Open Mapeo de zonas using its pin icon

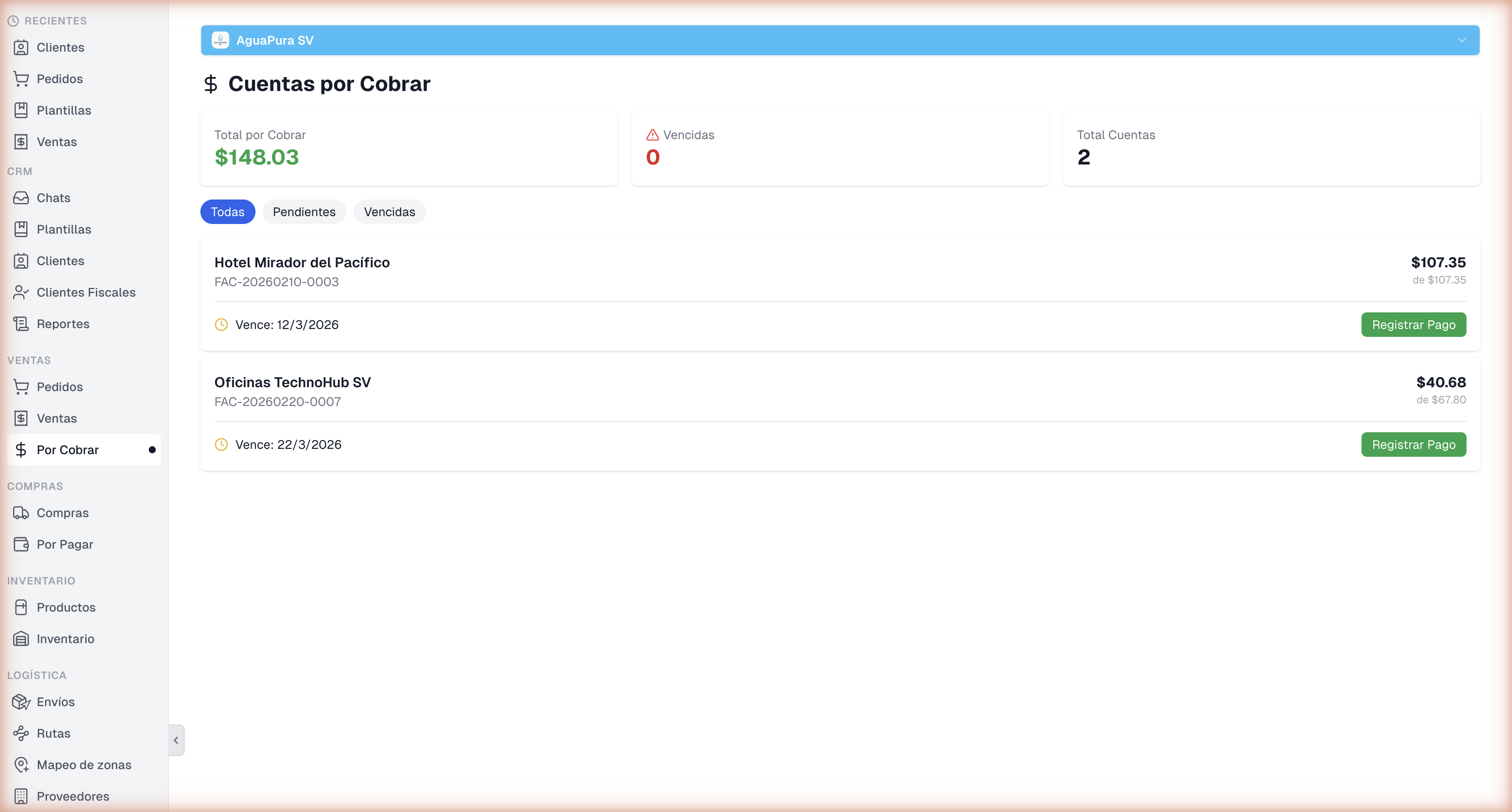pyautogui.click(x=21, y=764)
